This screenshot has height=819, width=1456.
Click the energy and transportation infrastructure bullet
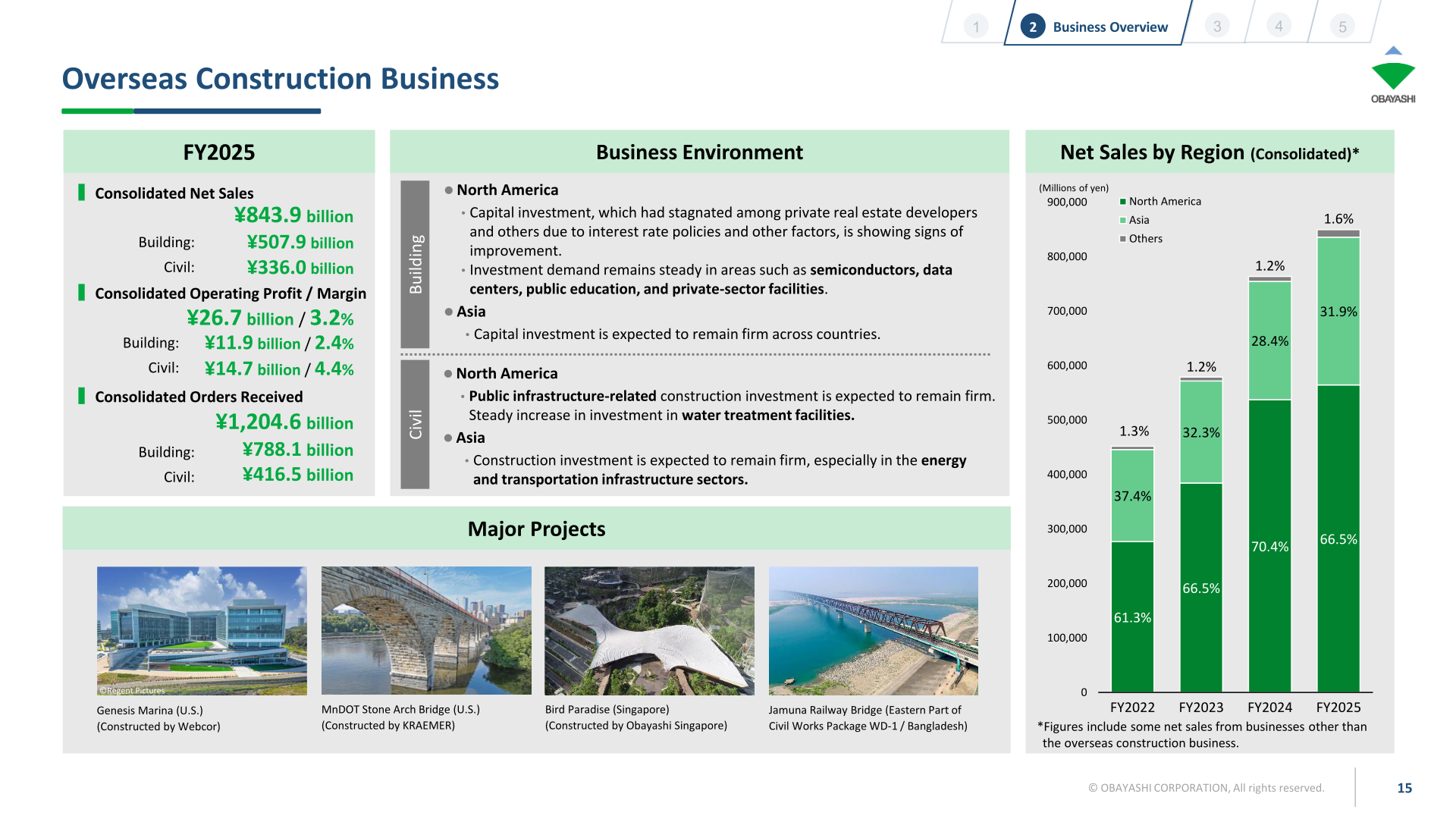pyautogui.click(x=719, y=470)
